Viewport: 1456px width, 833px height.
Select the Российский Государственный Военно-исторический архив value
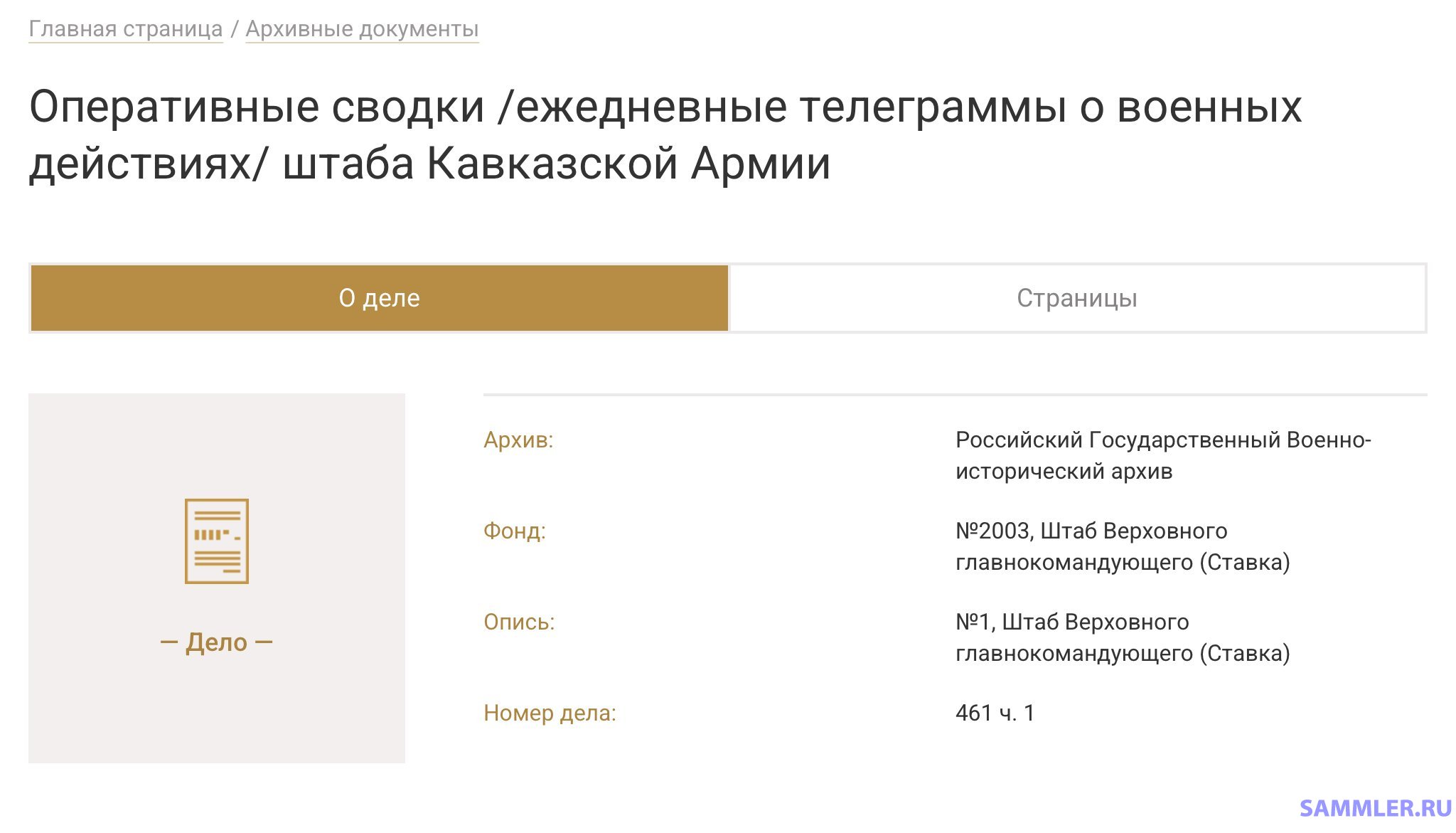[1163, 455]
